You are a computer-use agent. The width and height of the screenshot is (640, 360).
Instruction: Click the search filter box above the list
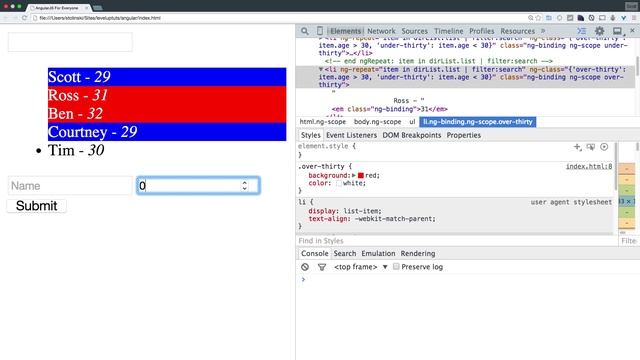[x=70, y=42]
